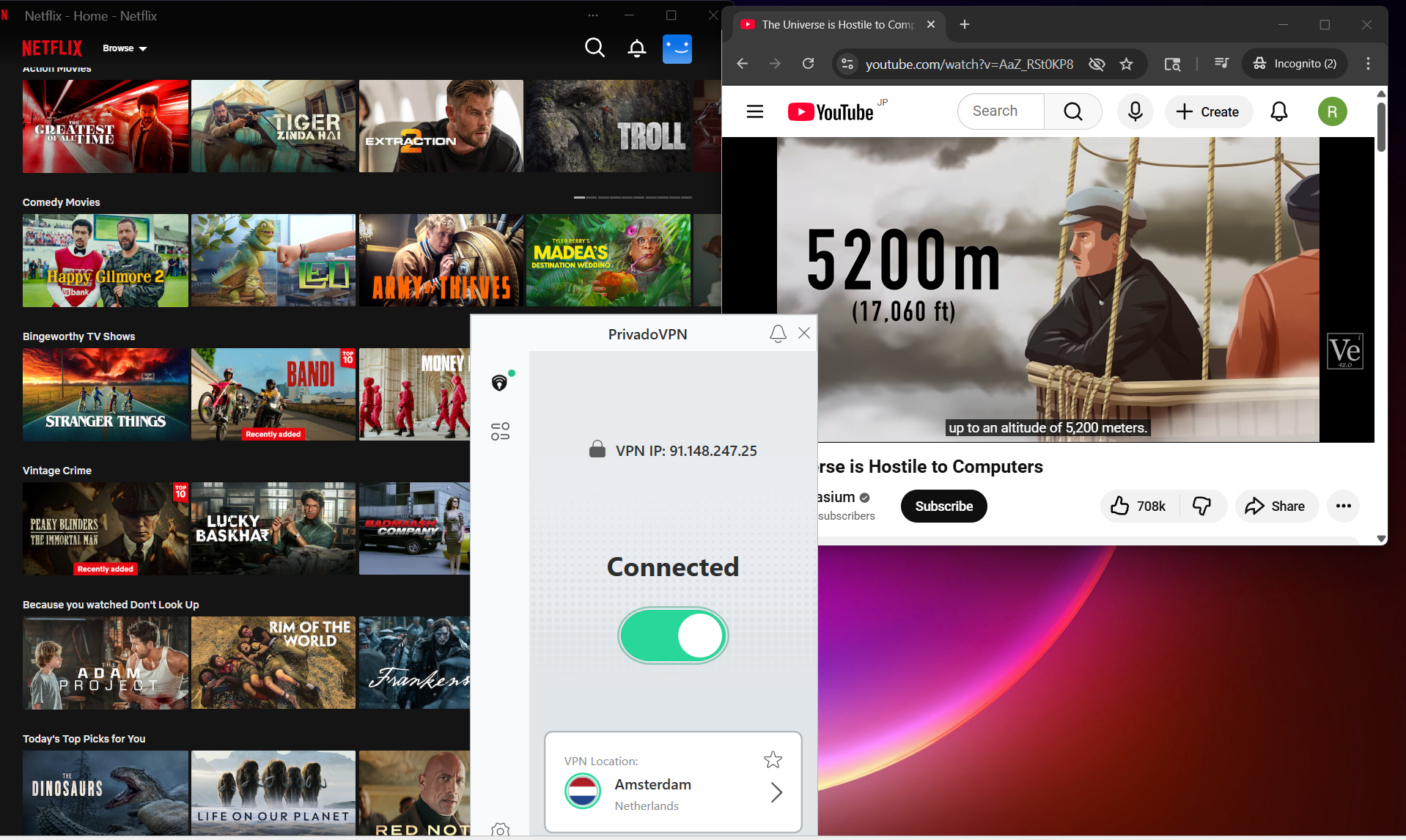The image size is (1406, 840).
Task: Like the video (708k)
Action: click(1138, 506)
